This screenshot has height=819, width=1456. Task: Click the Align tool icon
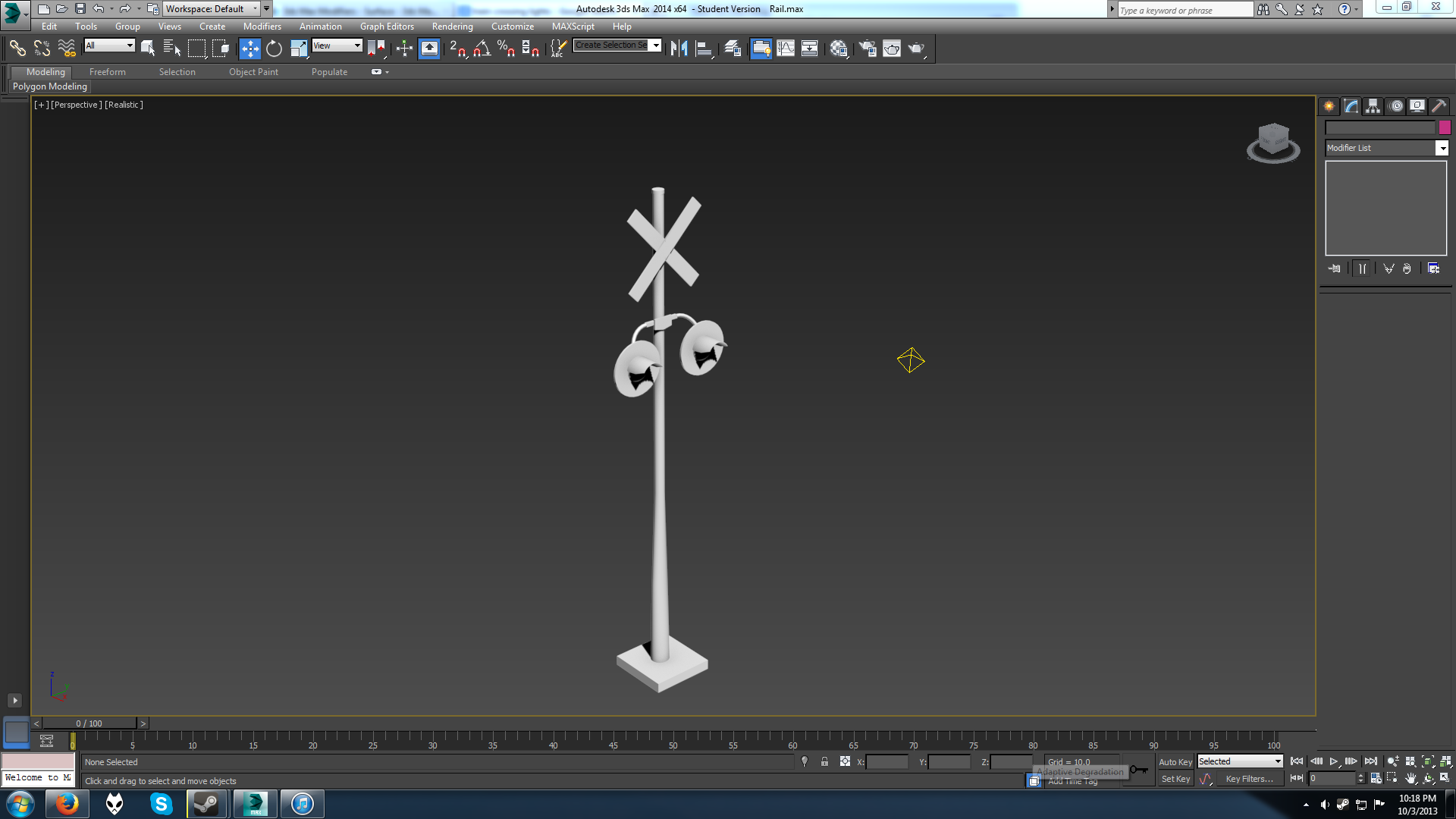(x=704, y=49)
